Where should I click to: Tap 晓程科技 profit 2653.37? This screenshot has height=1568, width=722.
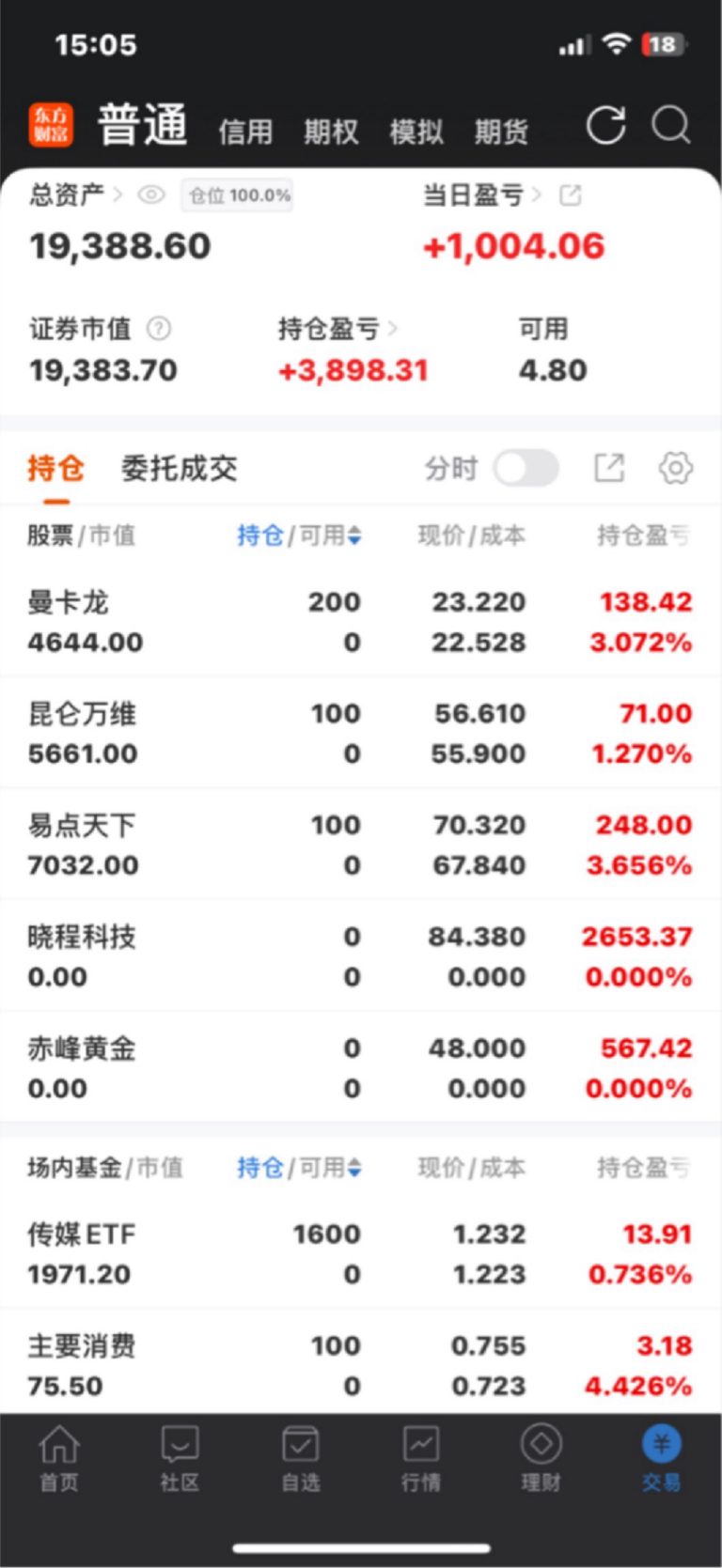(637, 937)
